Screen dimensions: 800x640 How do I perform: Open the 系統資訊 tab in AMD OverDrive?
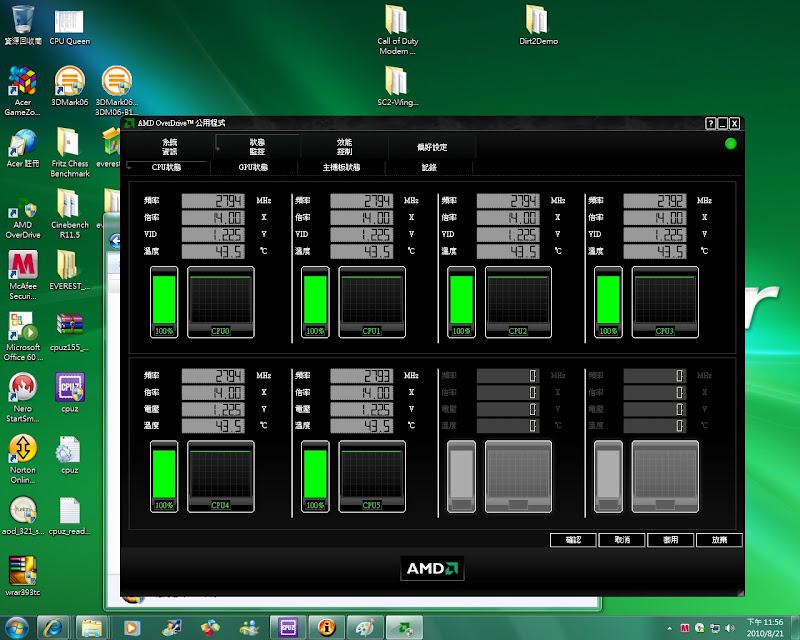(x=169, y=146)
